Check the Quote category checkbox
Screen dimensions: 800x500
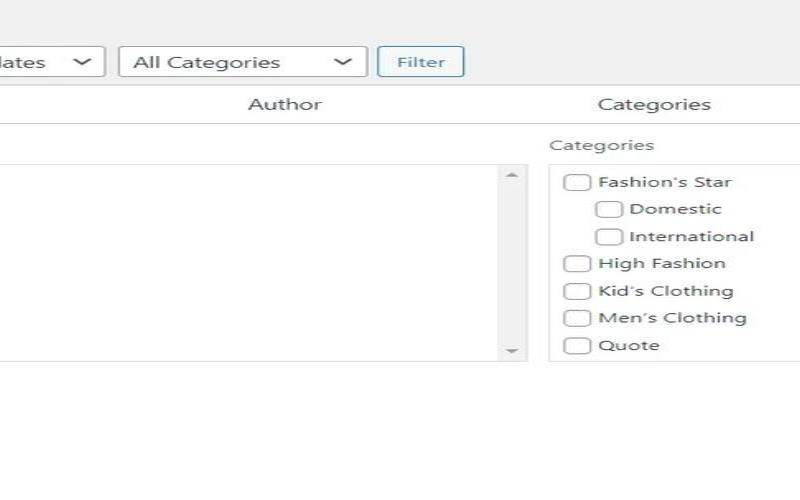577,346
